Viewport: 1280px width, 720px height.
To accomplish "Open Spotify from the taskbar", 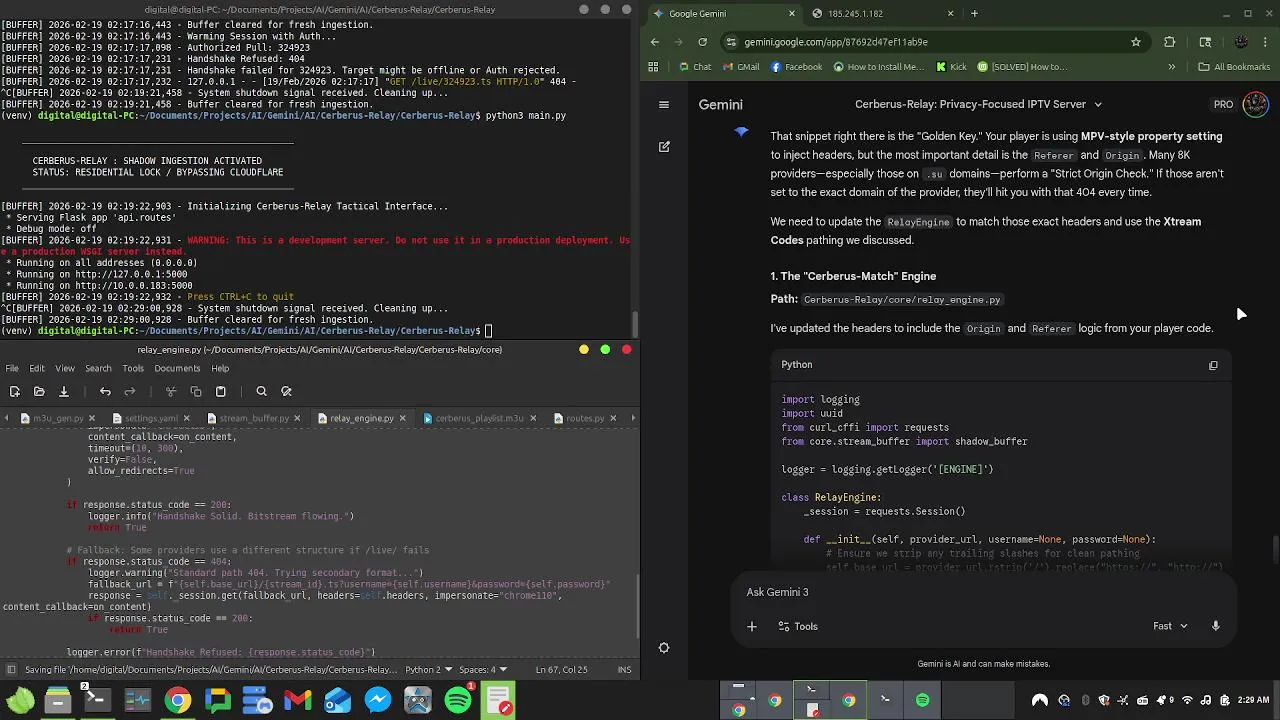I will tap(458, 700).
